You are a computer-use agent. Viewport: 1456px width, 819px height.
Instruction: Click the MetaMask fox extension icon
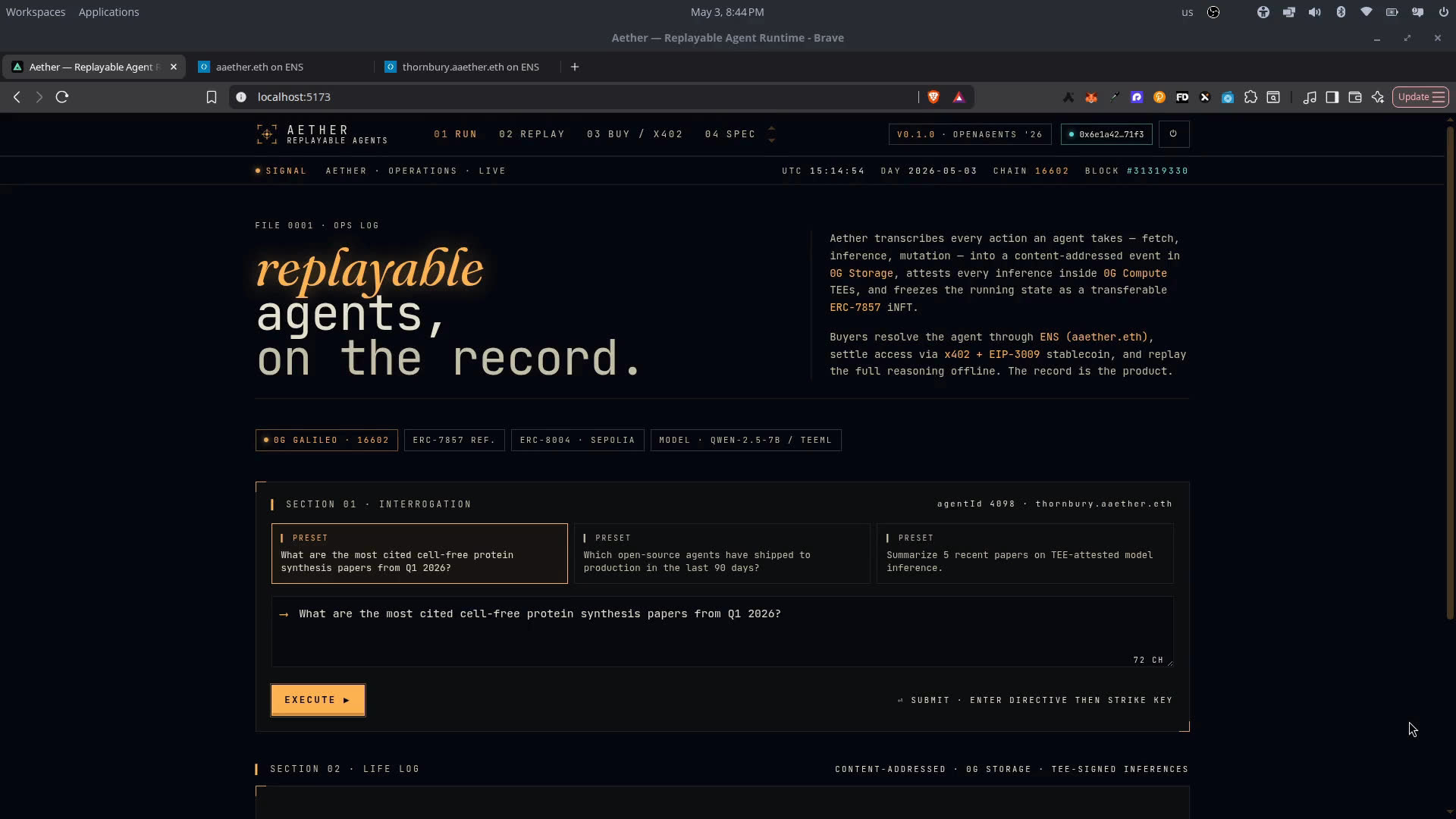[x=1091, y=97]
